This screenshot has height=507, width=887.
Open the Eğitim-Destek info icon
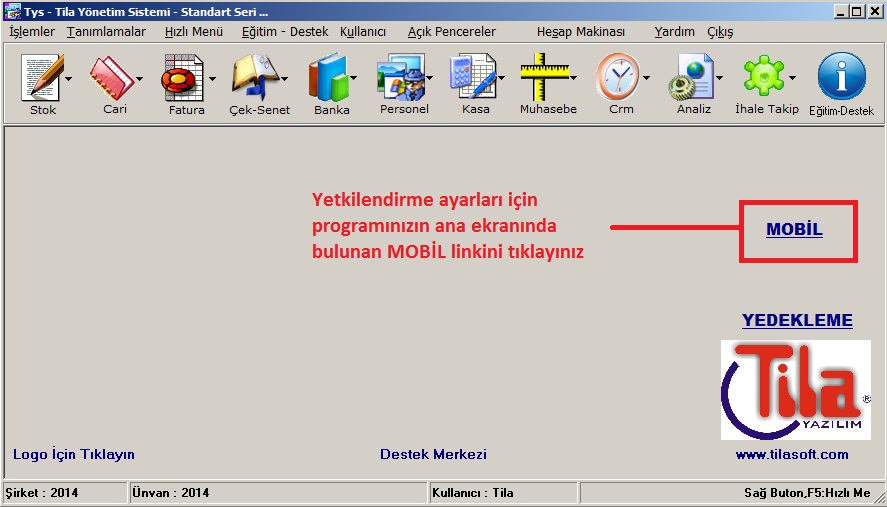point(841,78)
